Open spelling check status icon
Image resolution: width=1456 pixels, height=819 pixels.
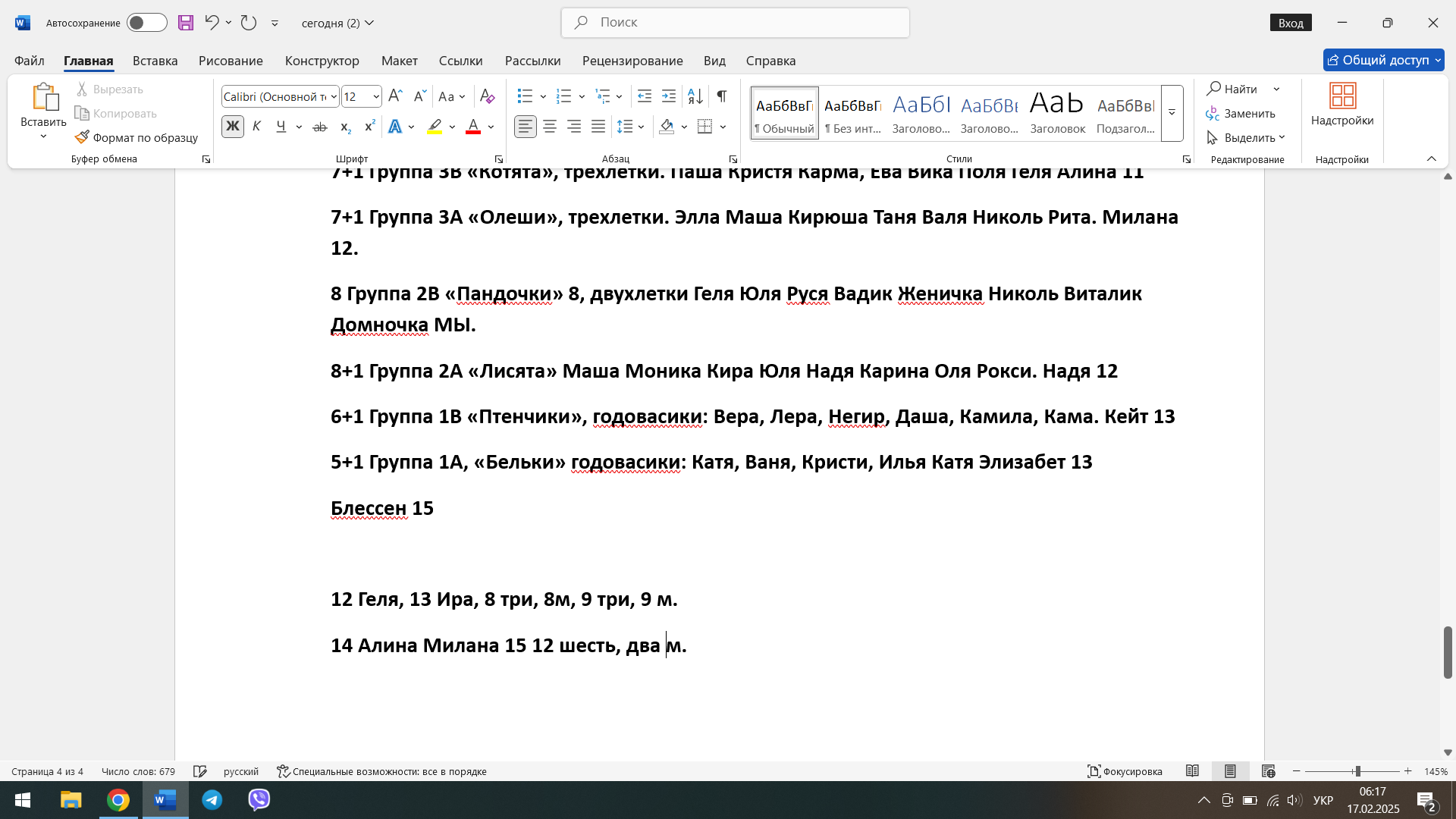(x=200, y=771)
